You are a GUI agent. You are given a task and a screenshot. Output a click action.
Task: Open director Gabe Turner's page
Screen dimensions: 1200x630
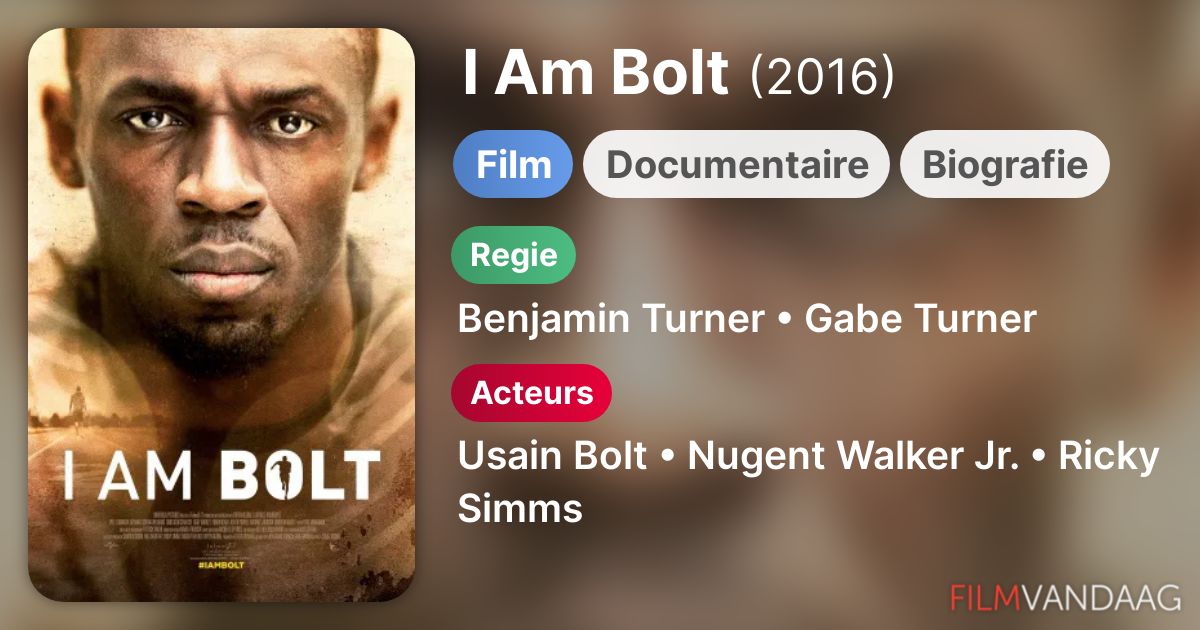(x=920, y=319)
